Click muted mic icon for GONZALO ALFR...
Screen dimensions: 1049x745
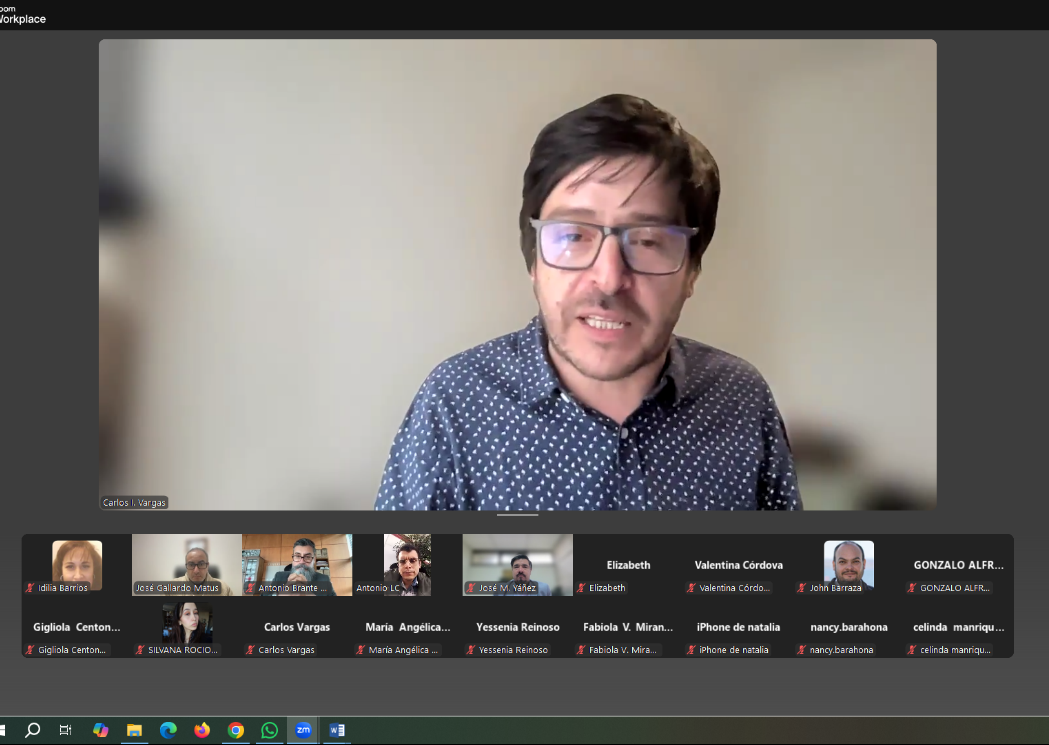[912, 588]
